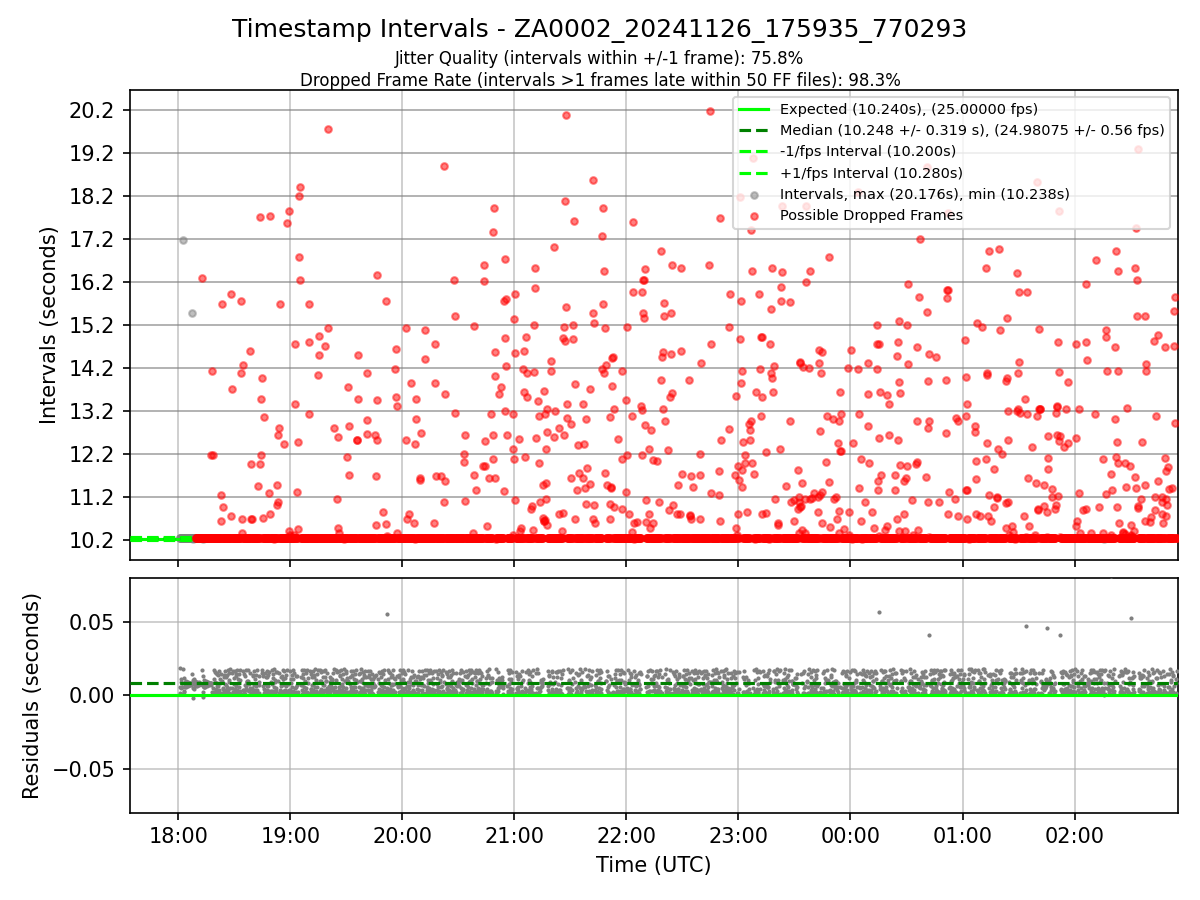This screenshot has height=900, width=1200.
Task: Click the 'Time (UTC)' x-axis label
Action: (653, 865)
